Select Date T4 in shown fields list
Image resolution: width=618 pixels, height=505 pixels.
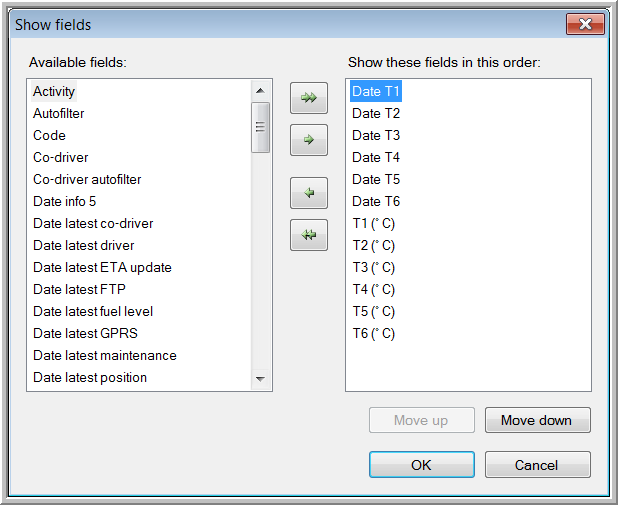click(376, 157)
